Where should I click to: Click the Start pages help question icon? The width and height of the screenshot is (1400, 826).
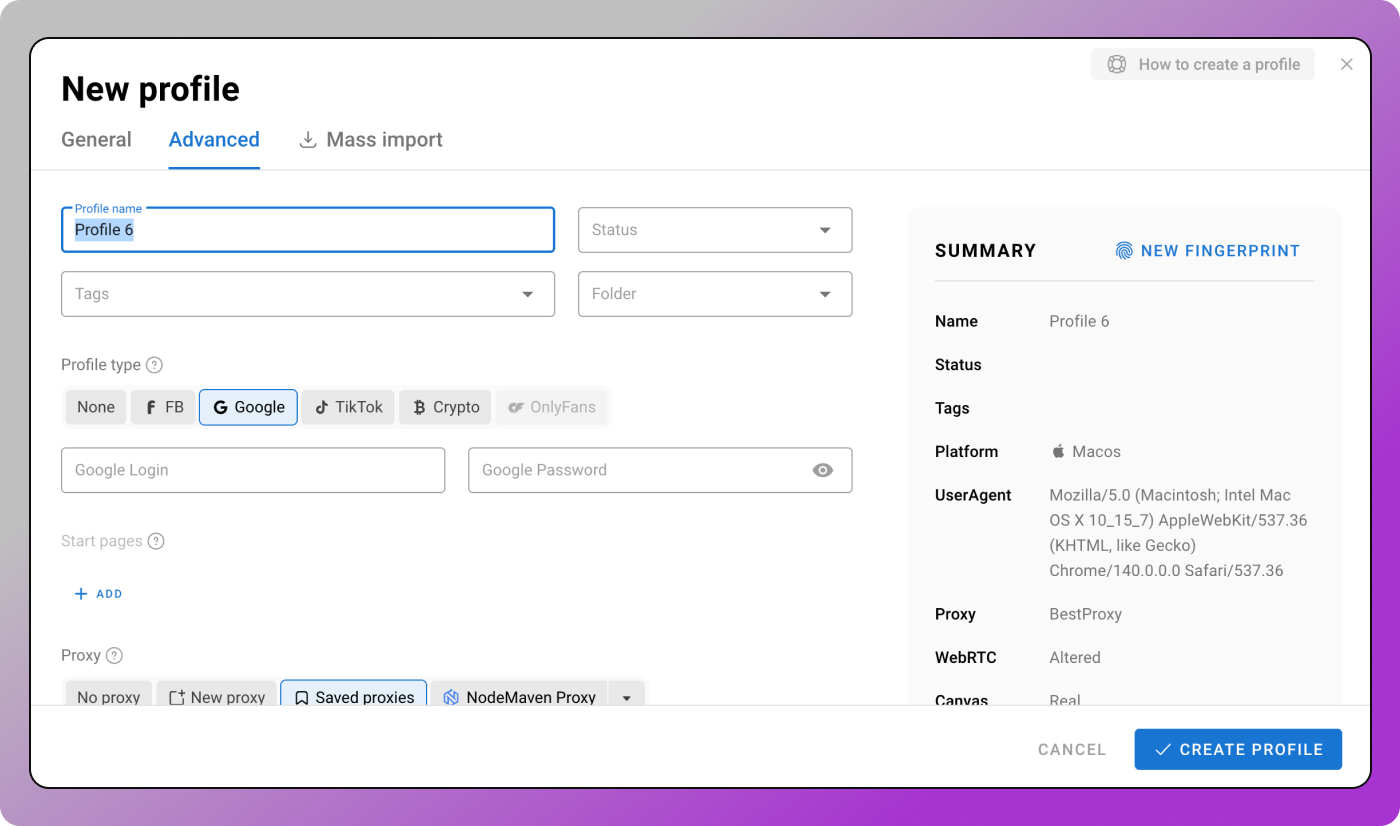tap(156, 541)
